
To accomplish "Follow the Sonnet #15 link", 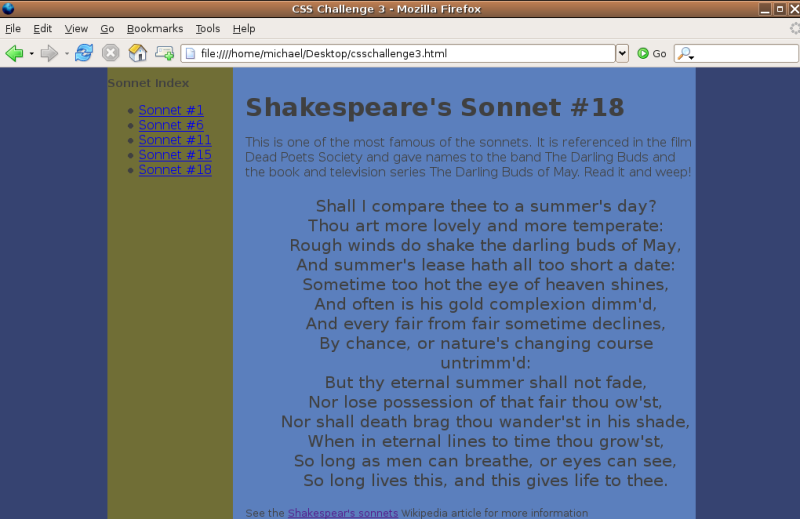I will click(175, 155).
